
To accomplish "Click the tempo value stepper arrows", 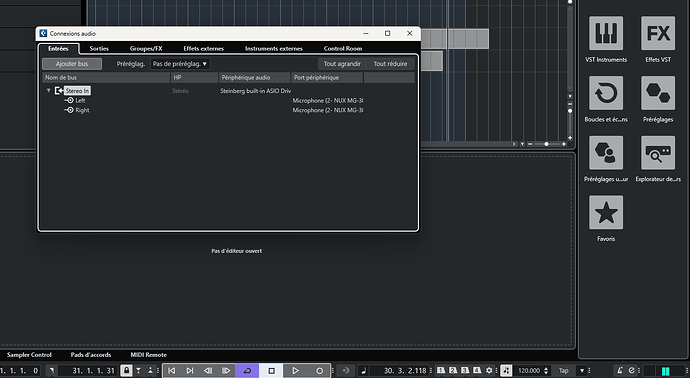I will 546,371.
